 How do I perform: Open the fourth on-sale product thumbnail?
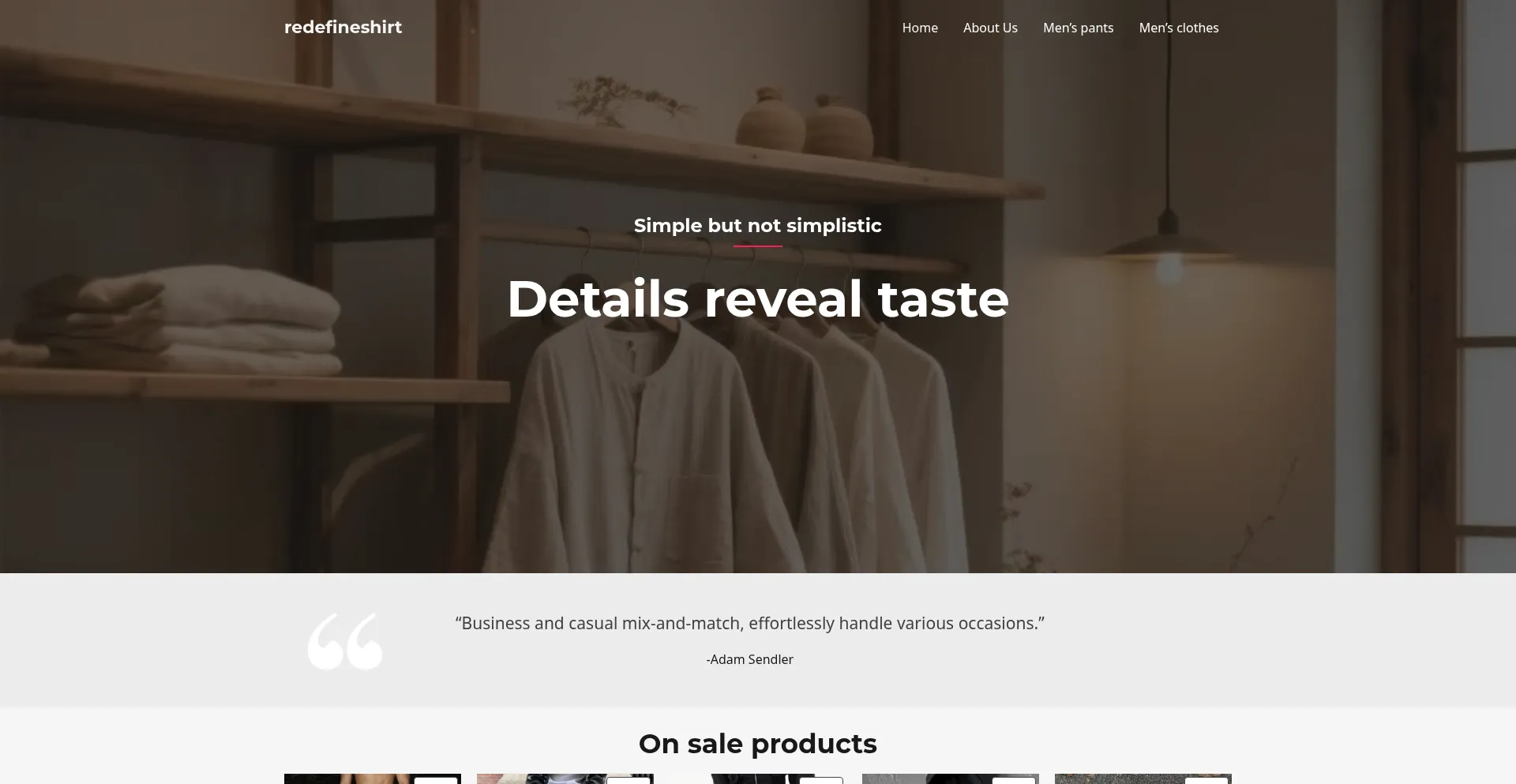point(951,779)
